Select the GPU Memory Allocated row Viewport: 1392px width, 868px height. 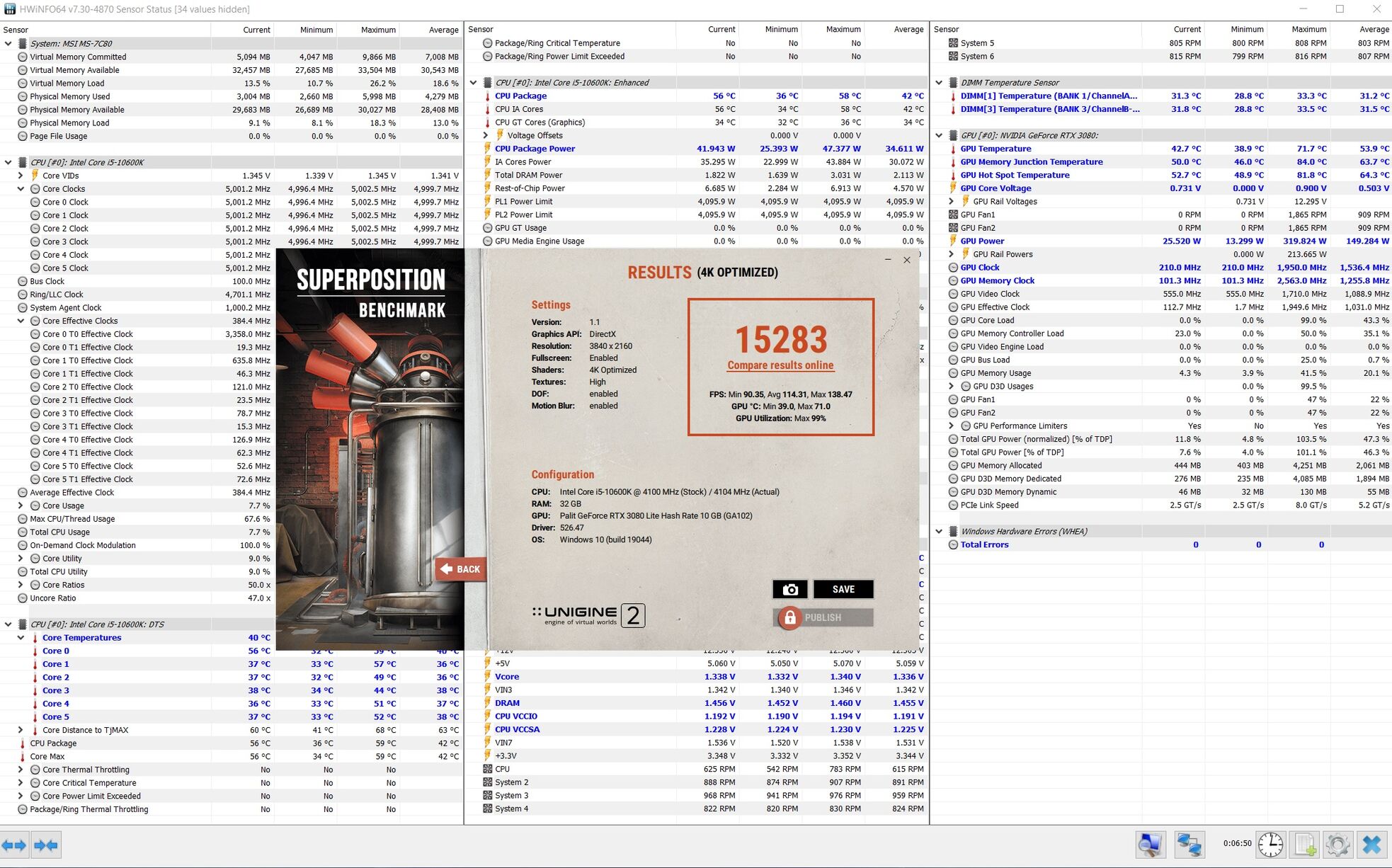coord(1161,466)
